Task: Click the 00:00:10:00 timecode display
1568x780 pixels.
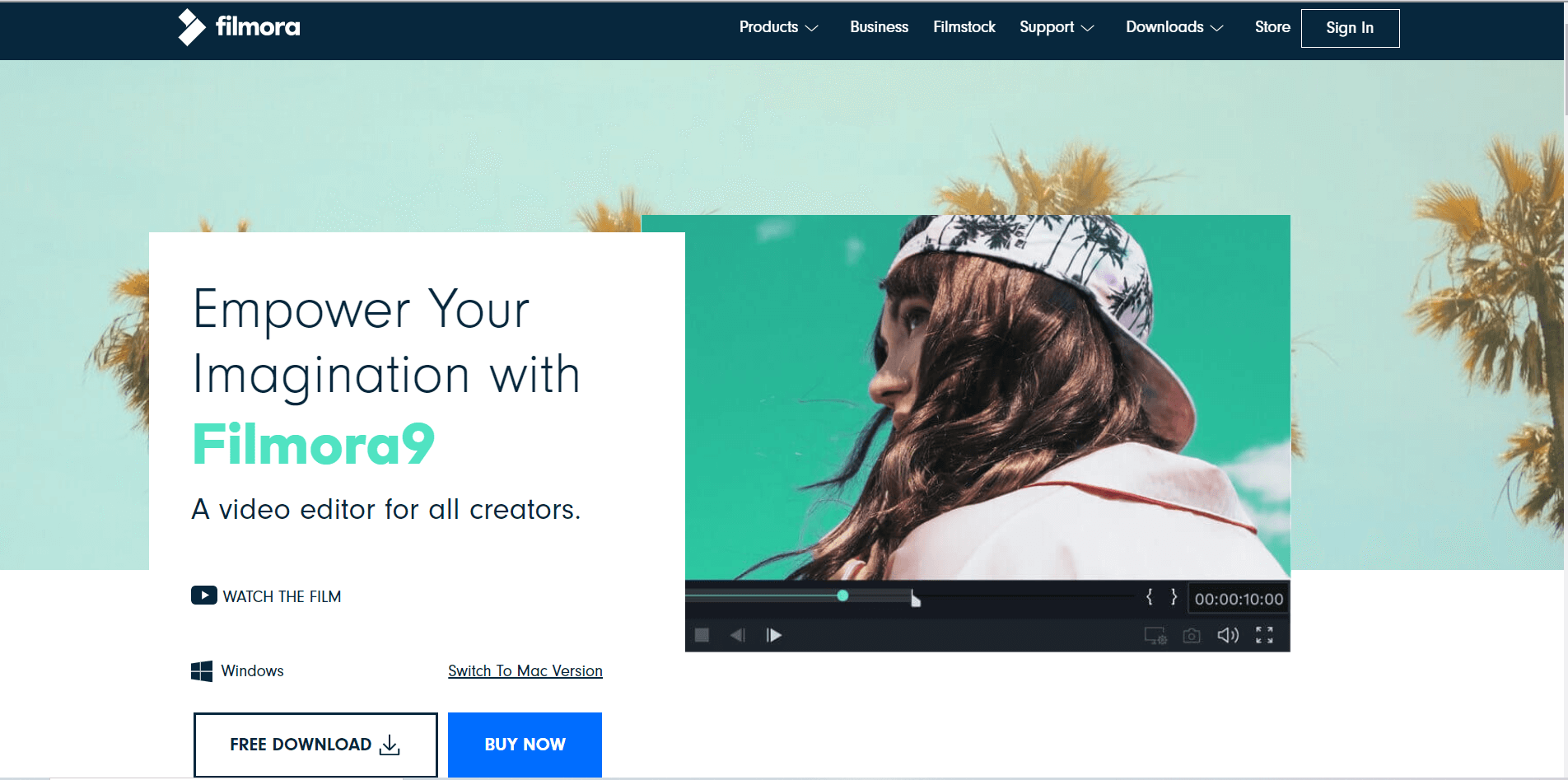Action: (x=1239, y=599)
